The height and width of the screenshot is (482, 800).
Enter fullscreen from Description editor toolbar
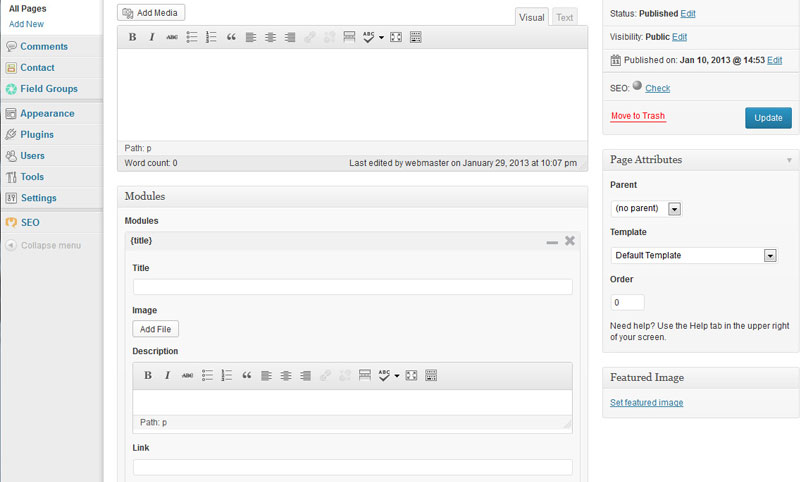pyautogui.click(x=411, y=375)
